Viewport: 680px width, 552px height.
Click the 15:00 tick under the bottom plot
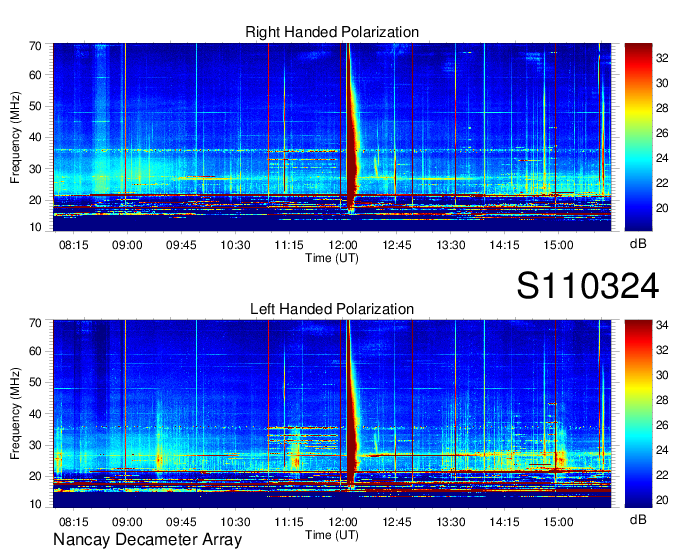[x=558, y=522]
